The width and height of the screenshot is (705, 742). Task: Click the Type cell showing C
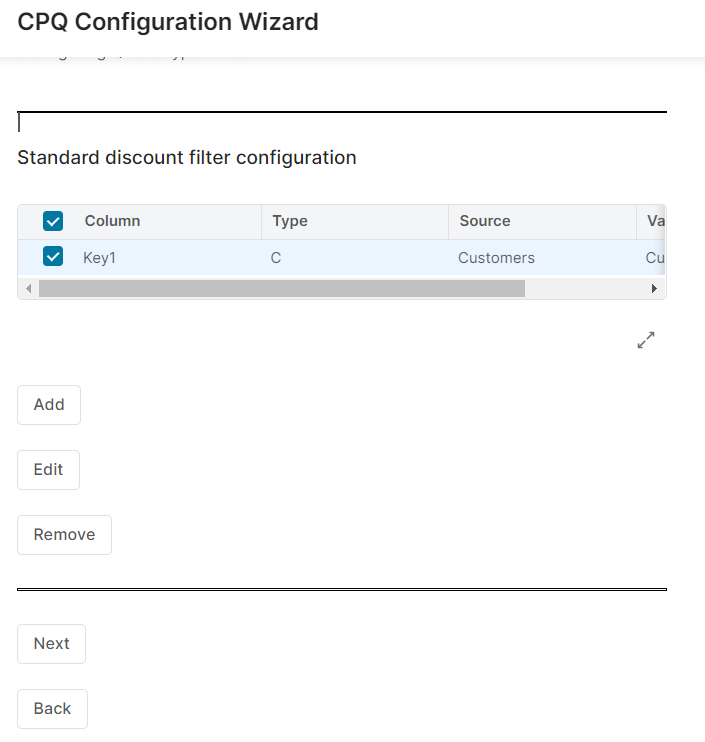[276, 258]
